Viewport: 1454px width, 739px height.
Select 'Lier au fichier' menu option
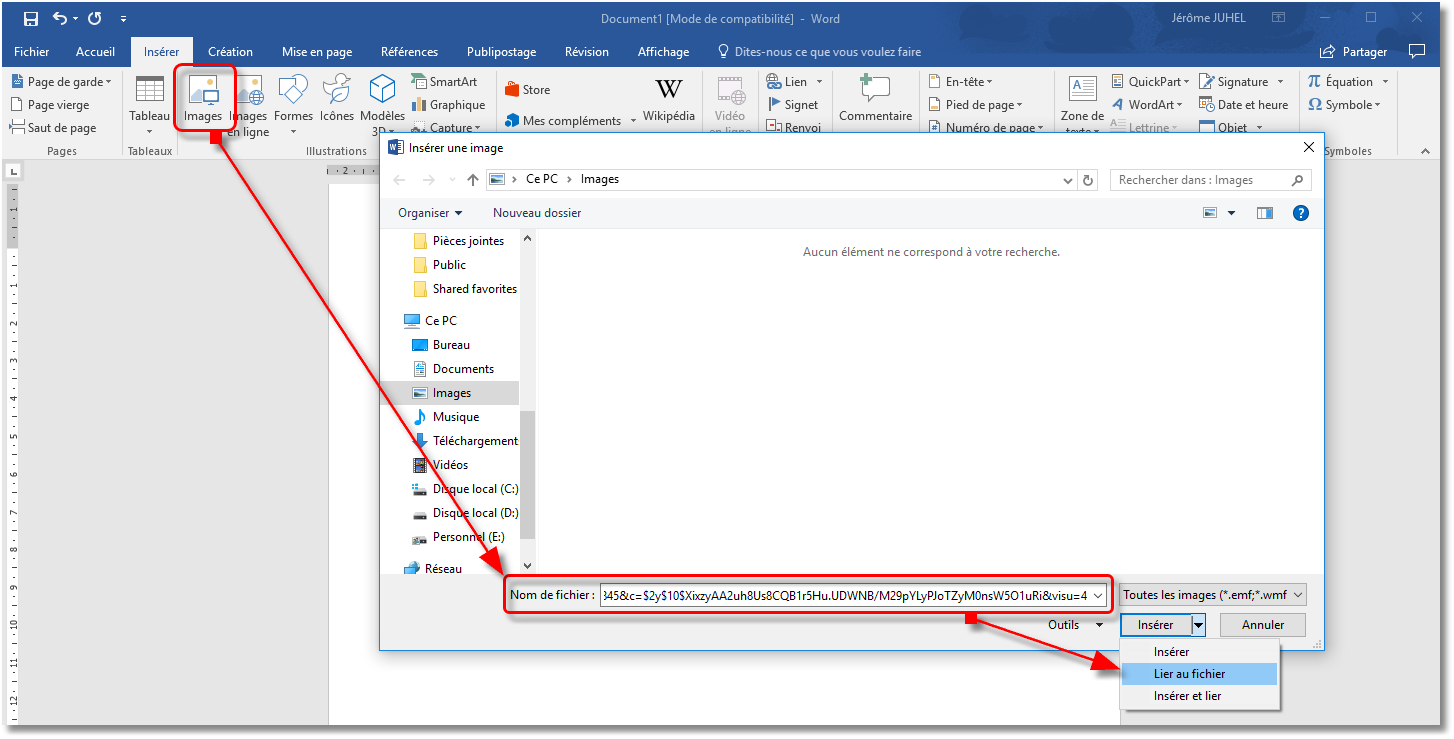pyautogui.click(x=1189, y=674)
